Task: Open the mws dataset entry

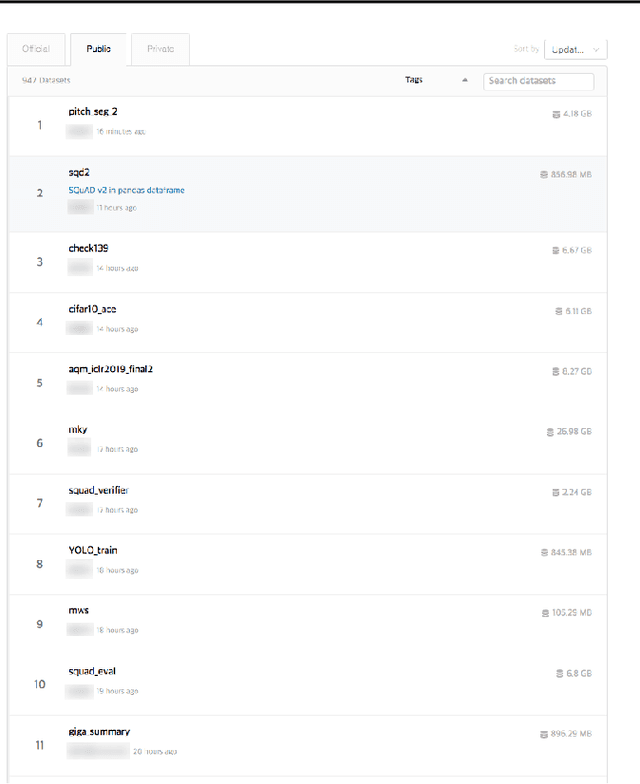Action: [79, 610]
